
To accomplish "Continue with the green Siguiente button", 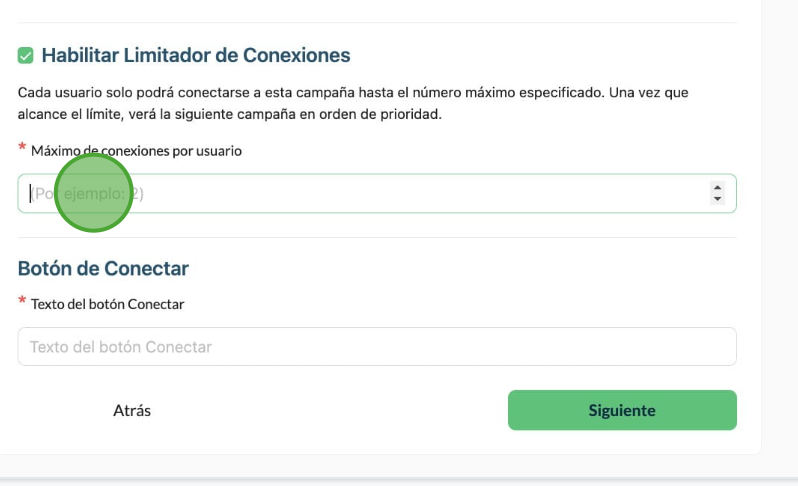I will click(x=622, y=410).
